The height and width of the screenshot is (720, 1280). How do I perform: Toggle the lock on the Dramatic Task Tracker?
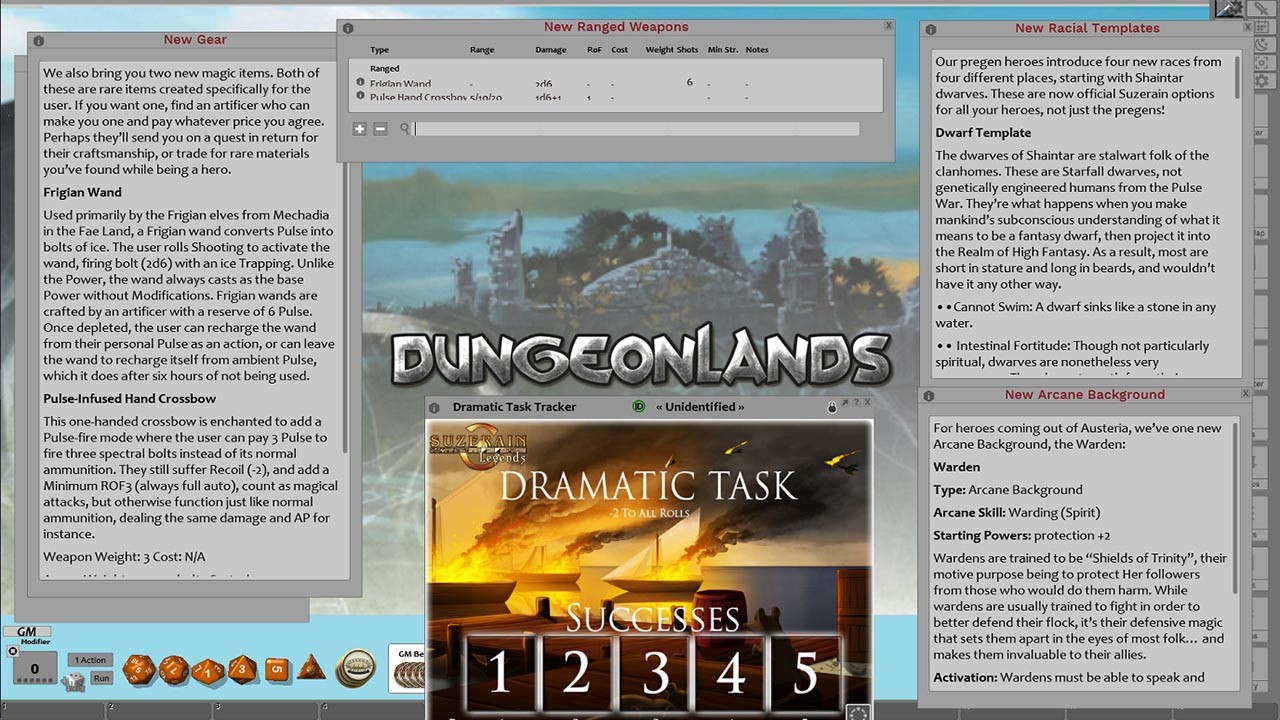832,404
